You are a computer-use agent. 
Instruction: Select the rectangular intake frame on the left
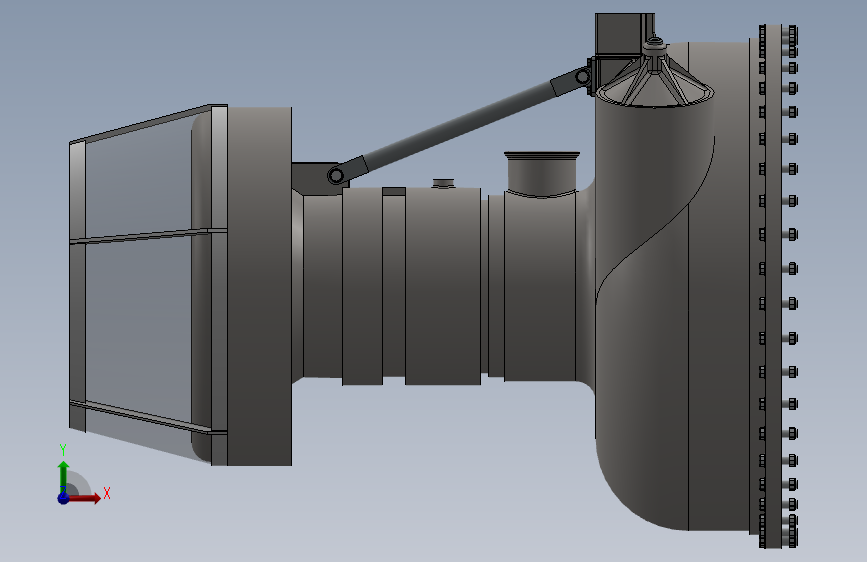pos(148,284)
